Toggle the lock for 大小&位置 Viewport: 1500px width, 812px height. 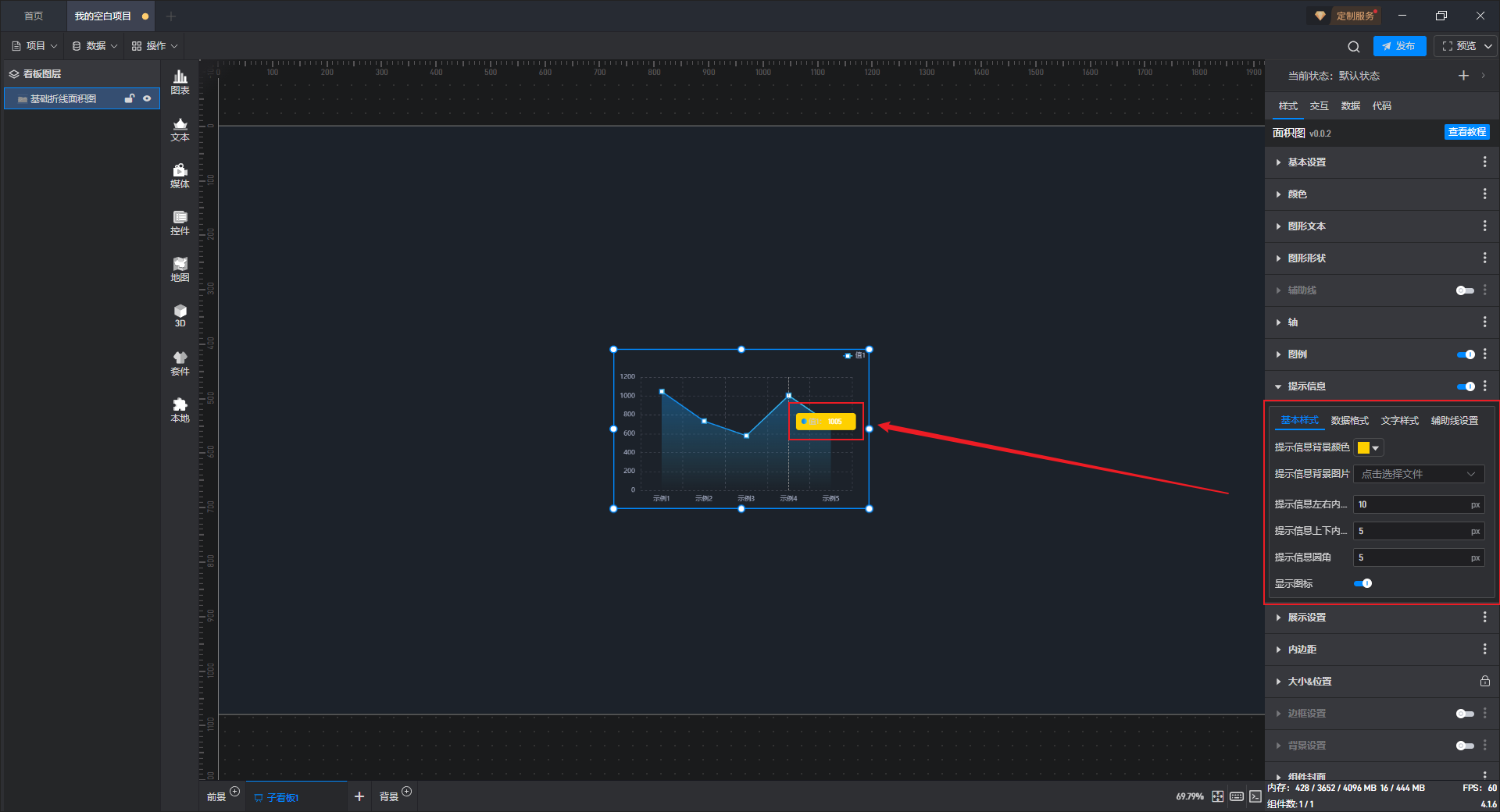coord(1484,682)
